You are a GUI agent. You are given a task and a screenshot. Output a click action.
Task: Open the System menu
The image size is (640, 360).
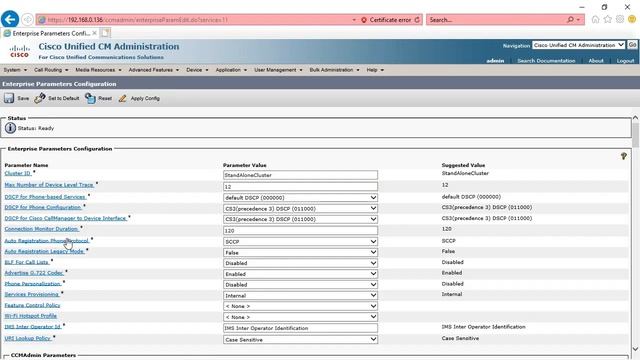tap(15, 70)
